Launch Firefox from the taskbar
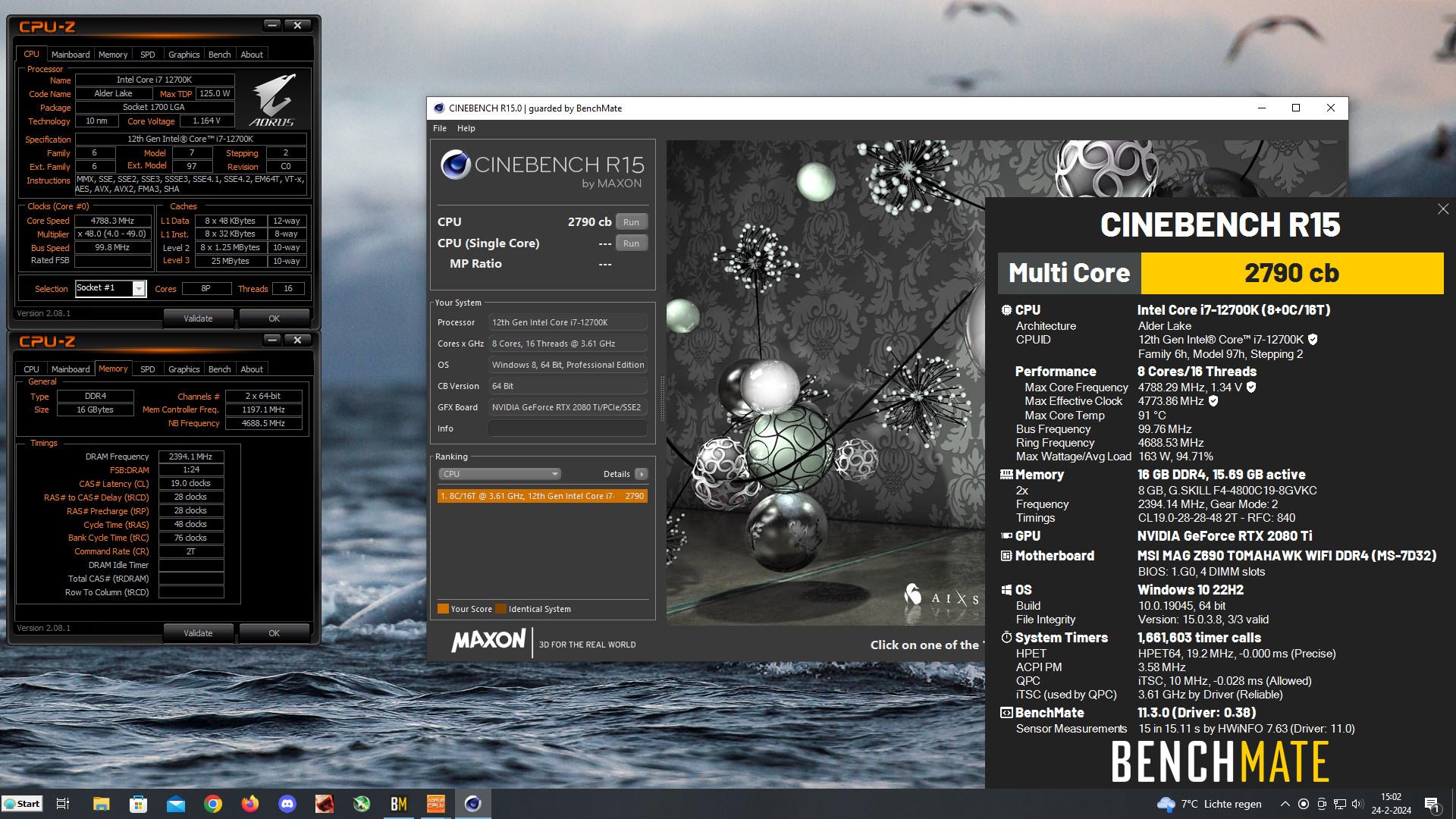 click(250, 804)
